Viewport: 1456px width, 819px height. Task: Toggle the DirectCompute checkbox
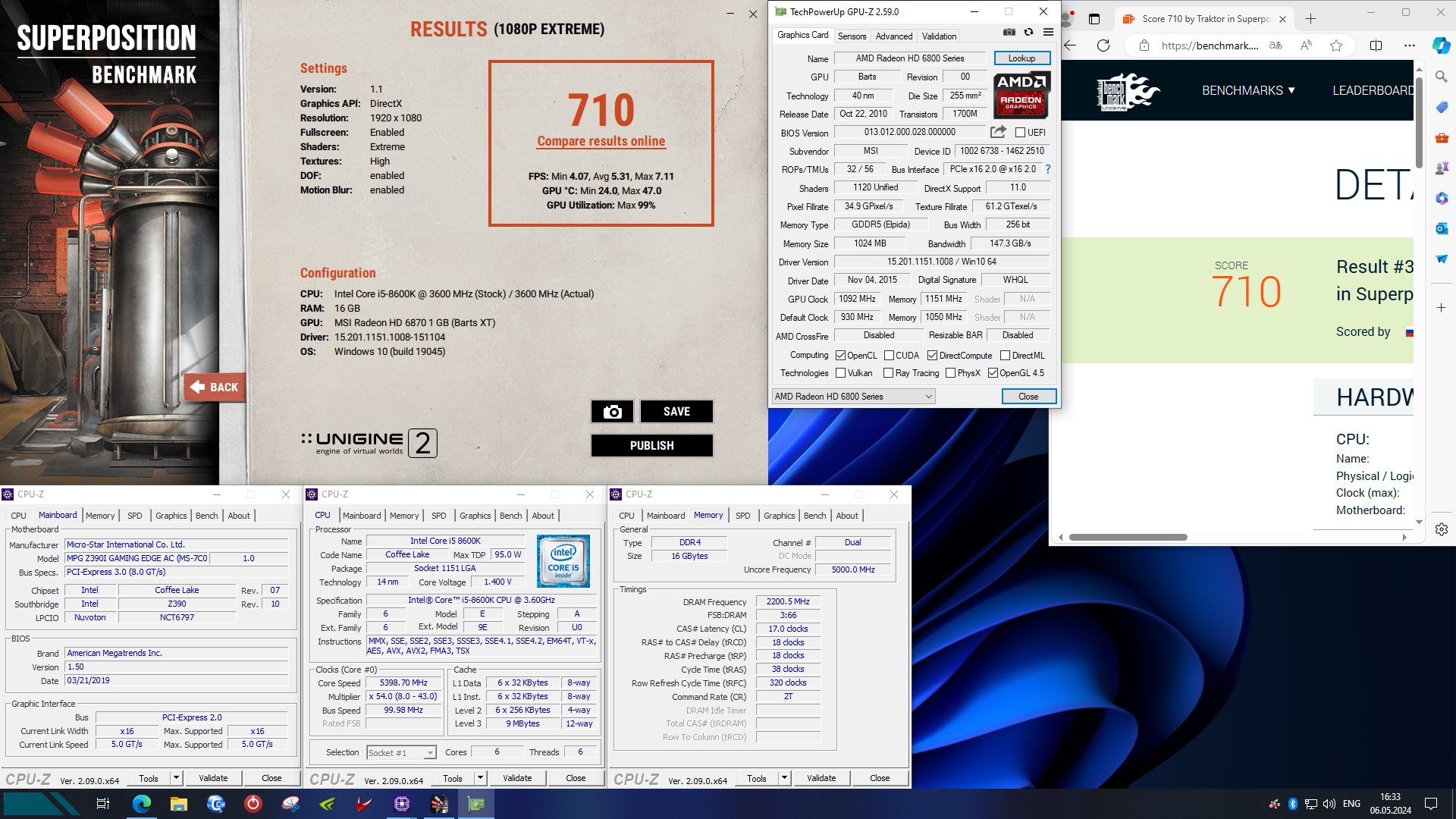pos(932,356)
